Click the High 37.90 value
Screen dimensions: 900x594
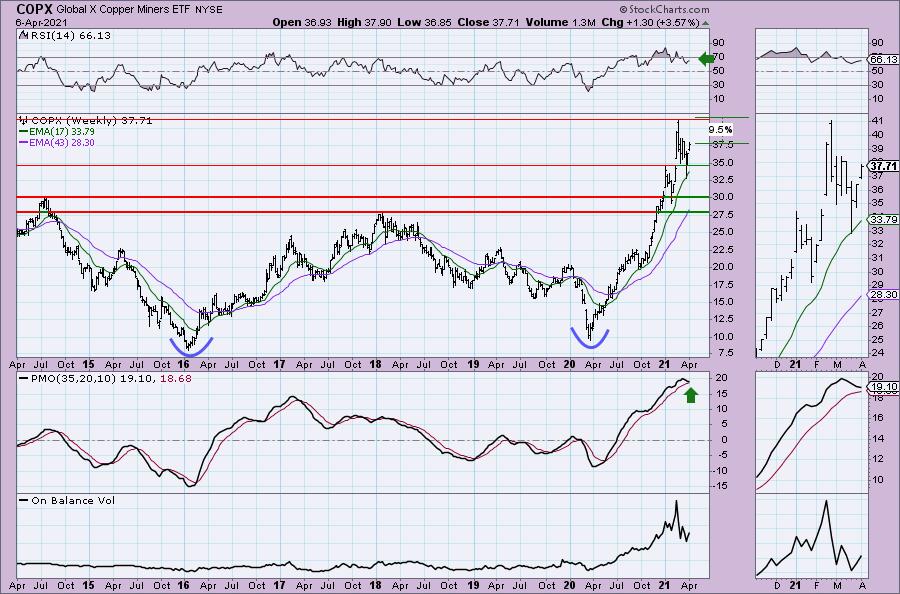pos(364,22)
